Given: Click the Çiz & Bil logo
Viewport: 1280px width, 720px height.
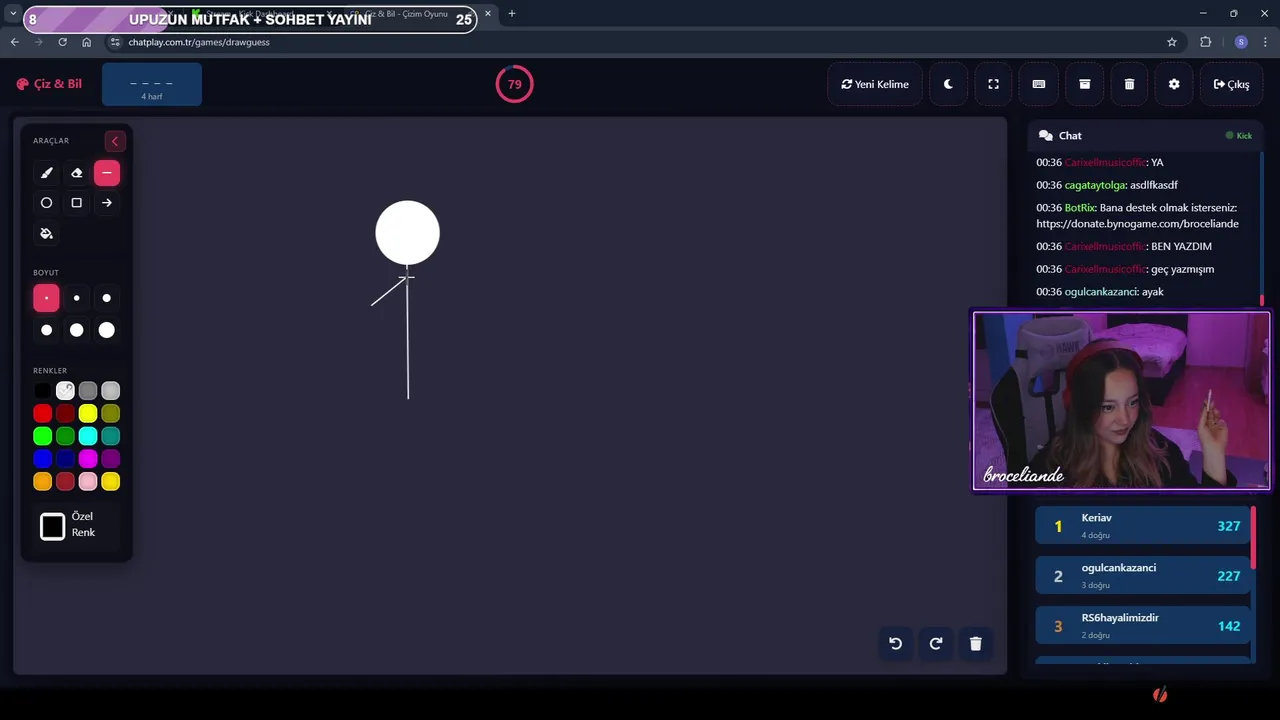Looking at the screenshot, I should tap(49, 84).
